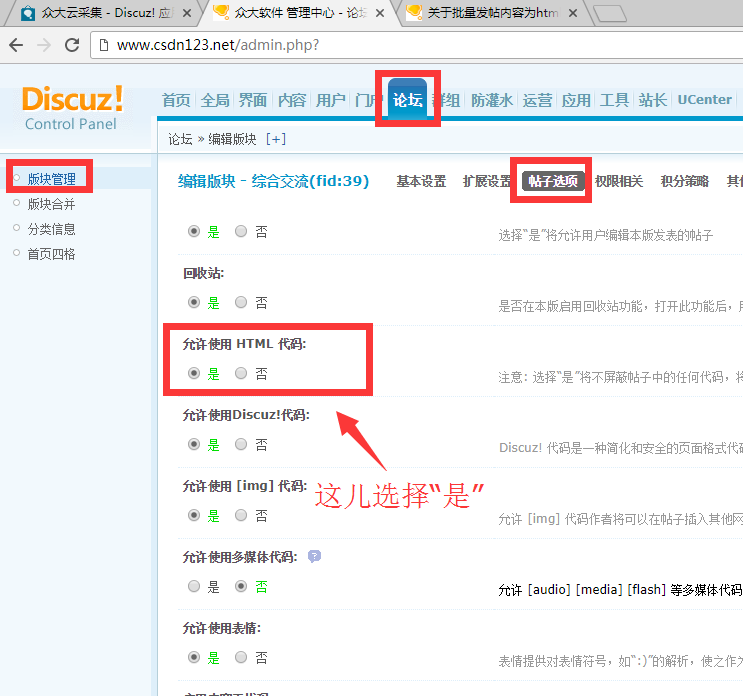Open the 界面 top menu
743x696 pixels.
(253, 100)
